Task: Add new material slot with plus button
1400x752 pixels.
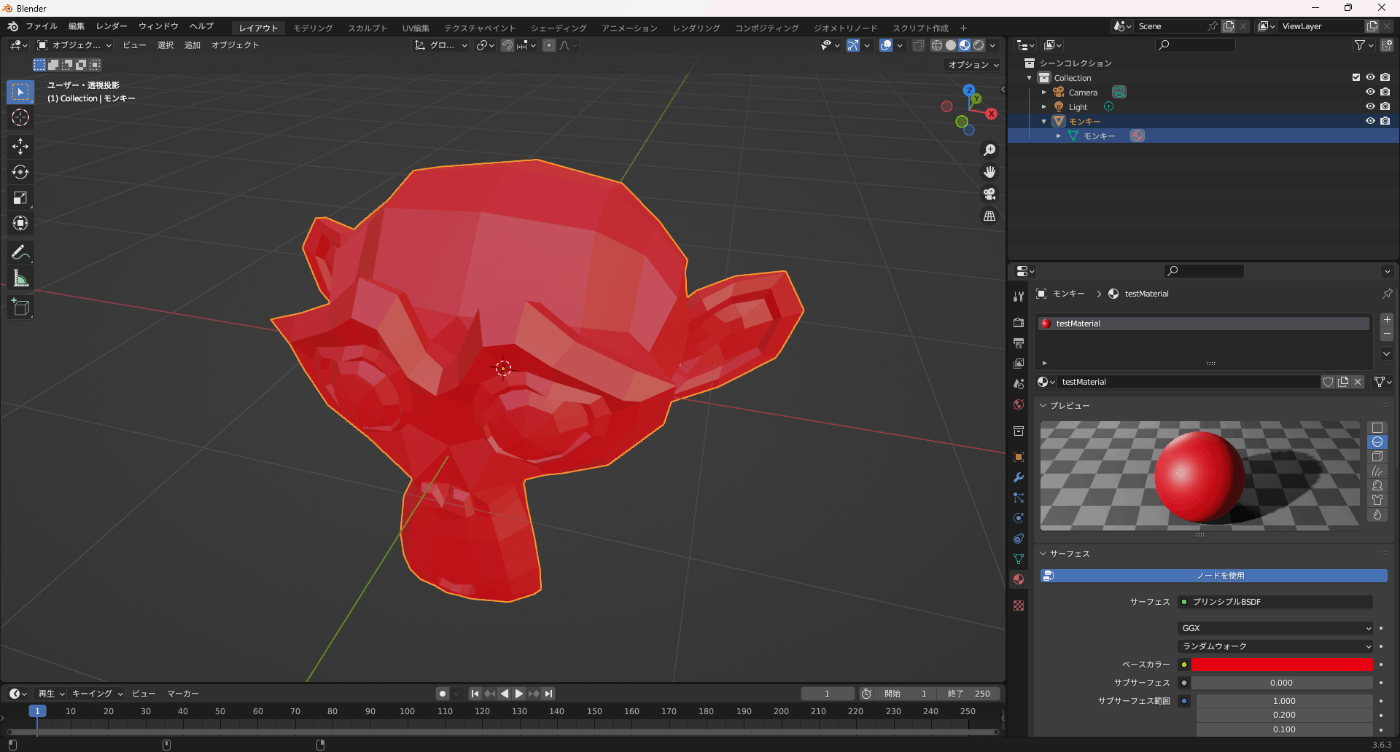Action: click(x=1386, y=320)
